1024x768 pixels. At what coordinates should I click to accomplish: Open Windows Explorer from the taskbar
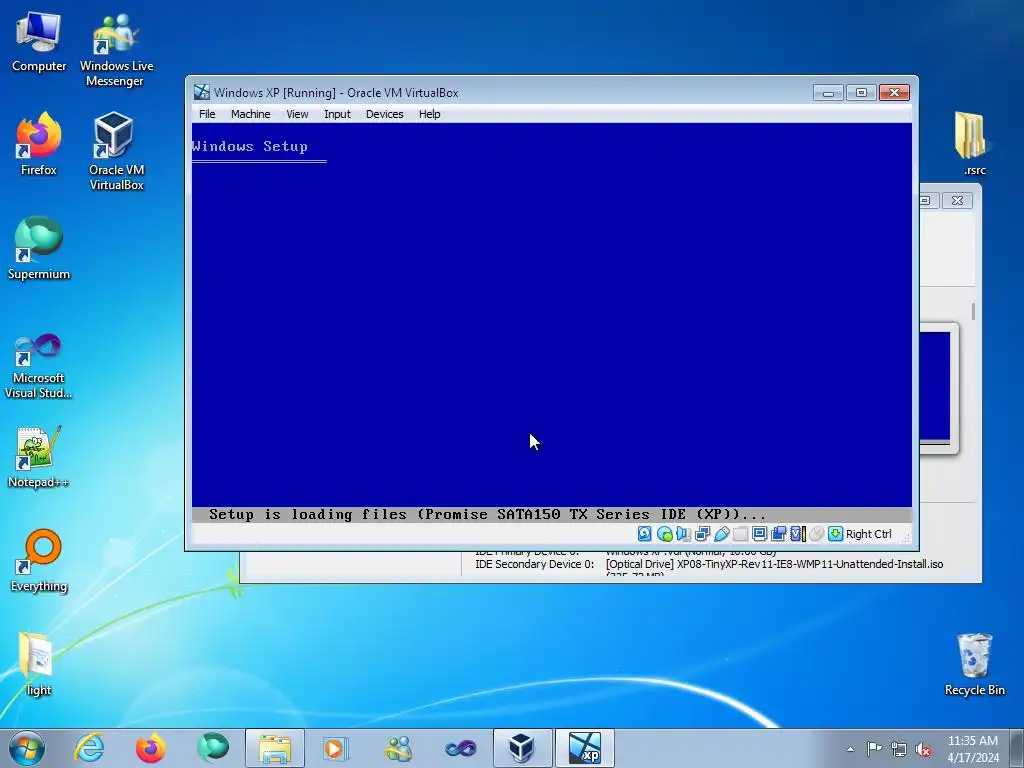[275, 748]
